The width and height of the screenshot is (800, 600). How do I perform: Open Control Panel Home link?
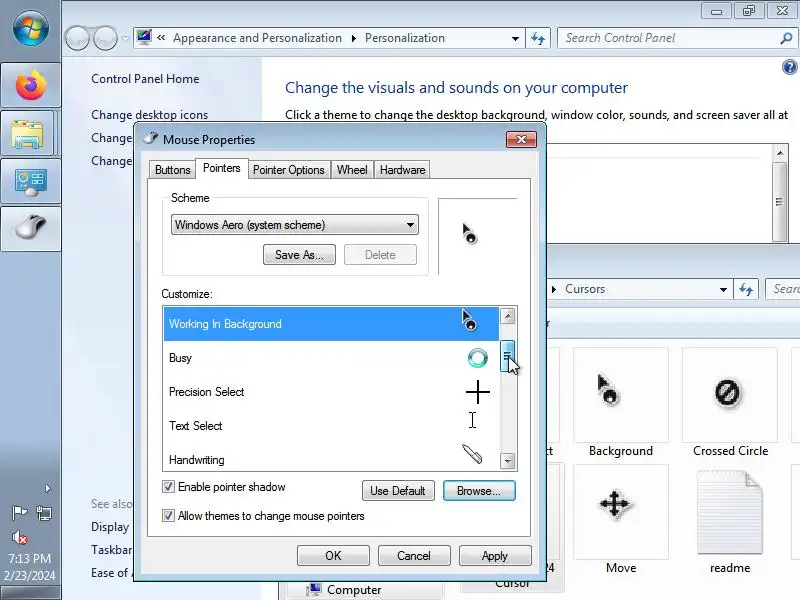coord(145,79)
